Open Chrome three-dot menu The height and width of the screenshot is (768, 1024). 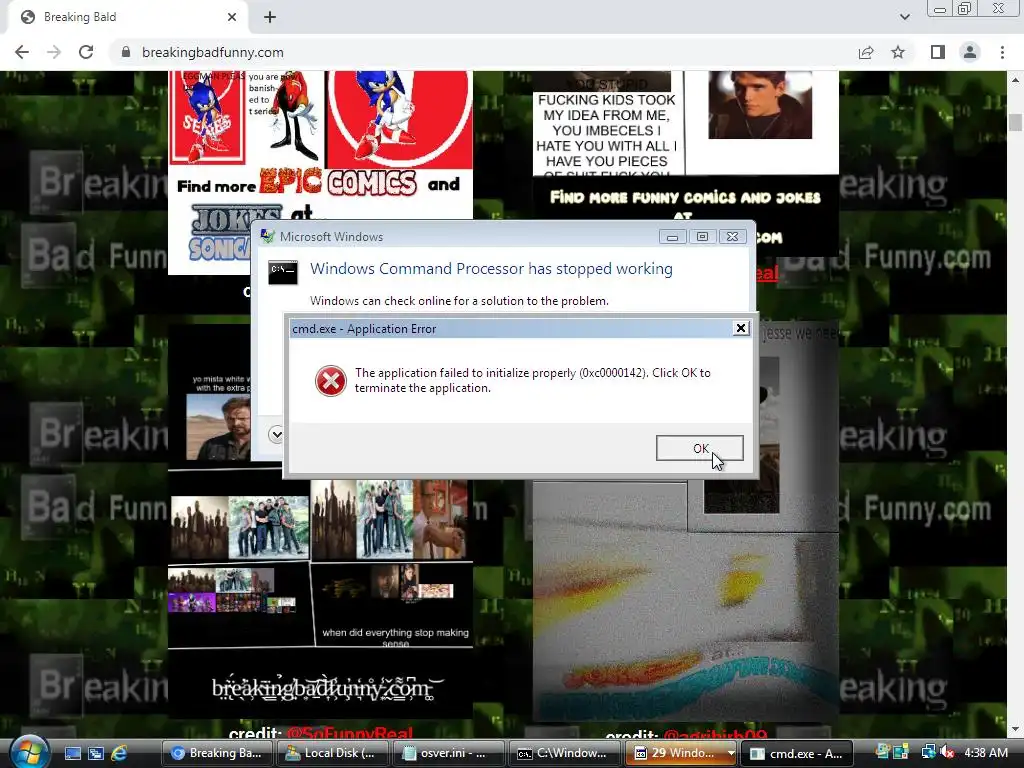coord(1002,52)
